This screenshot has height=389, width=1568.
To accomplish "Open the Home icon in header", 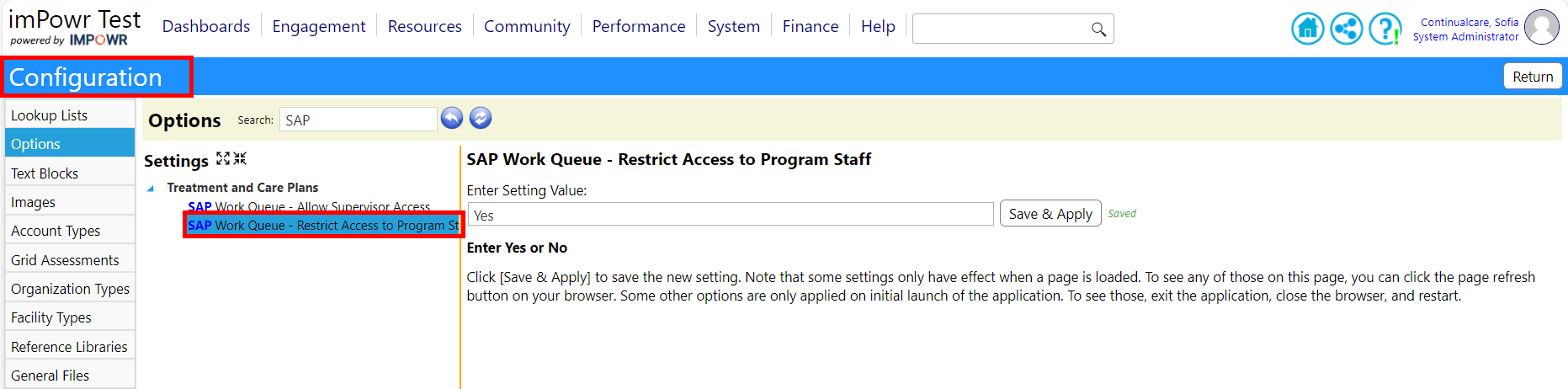I will tap(1307, 29).
